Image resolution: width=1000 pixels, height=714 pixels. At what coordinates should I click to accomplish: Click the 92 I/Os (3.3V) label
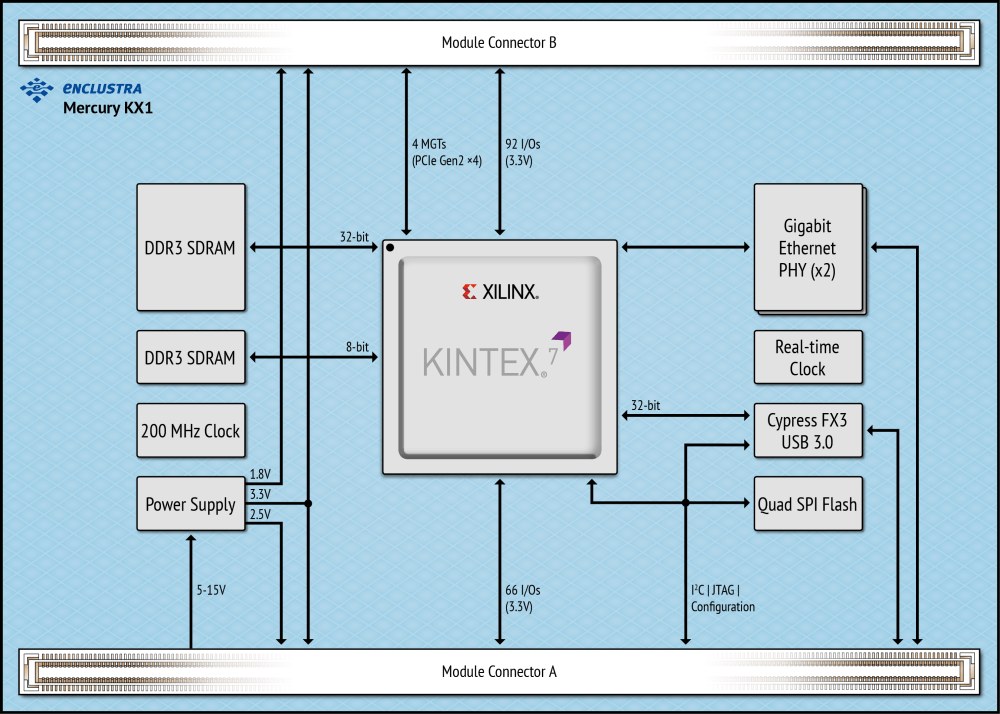(x=522, y=152)
